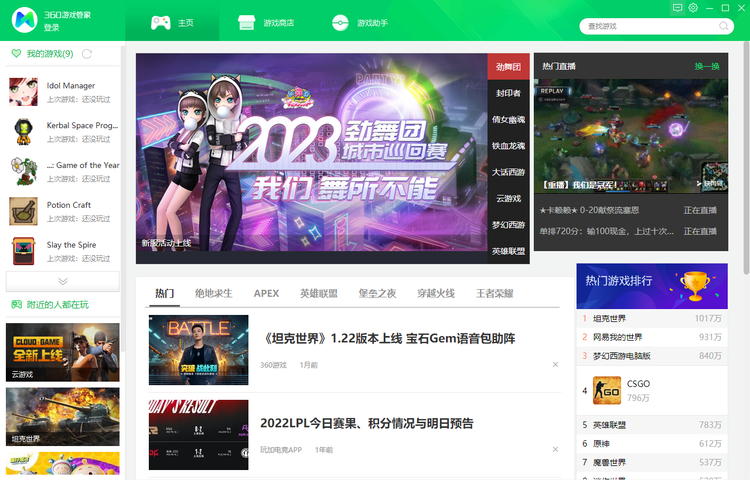750x480 pixels.
Task: Open the settings gear icon
Action: click(x=693, y=8)
